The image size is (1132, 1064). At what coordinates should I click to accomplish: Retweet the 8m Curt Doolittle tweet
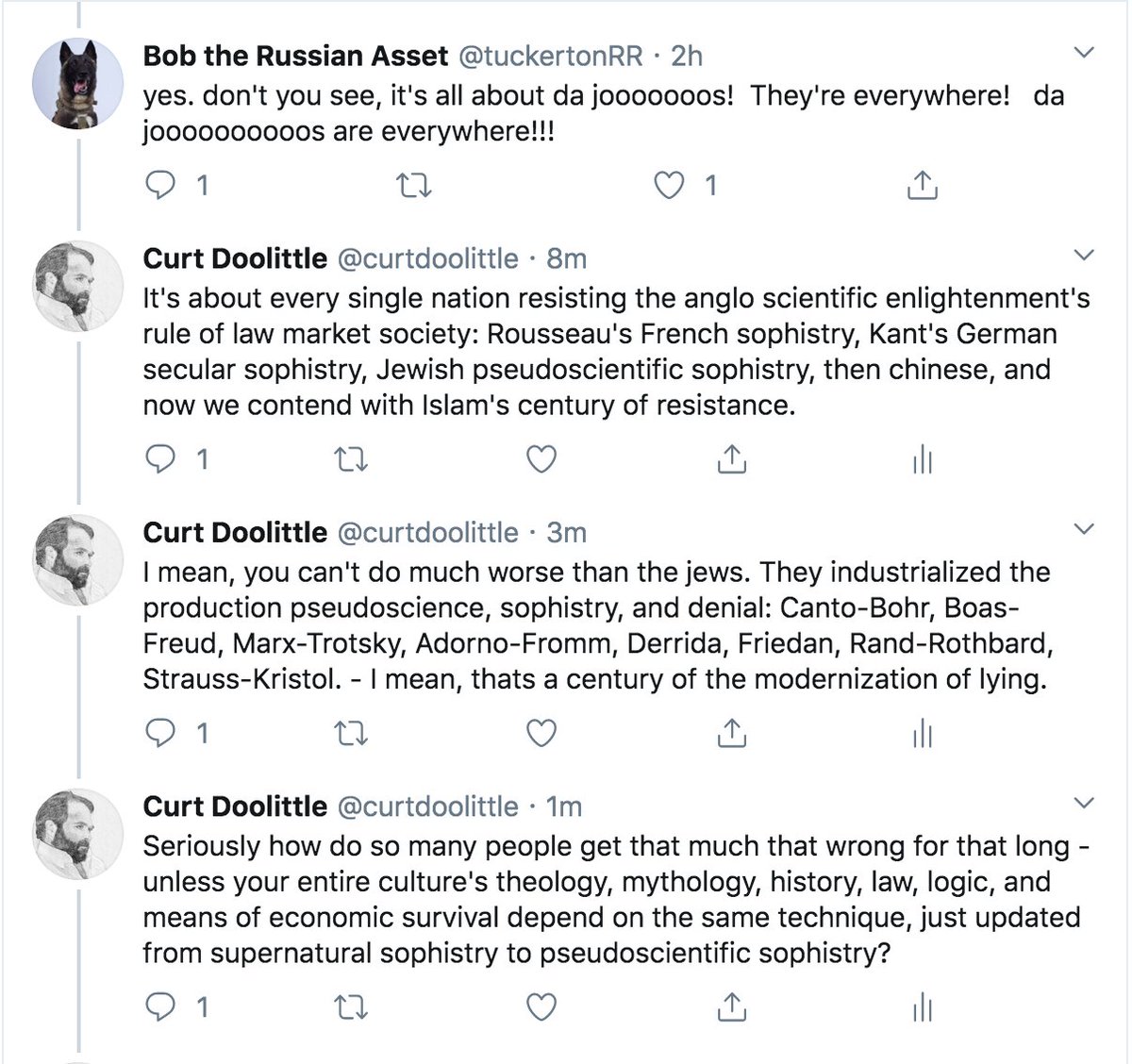352,459
